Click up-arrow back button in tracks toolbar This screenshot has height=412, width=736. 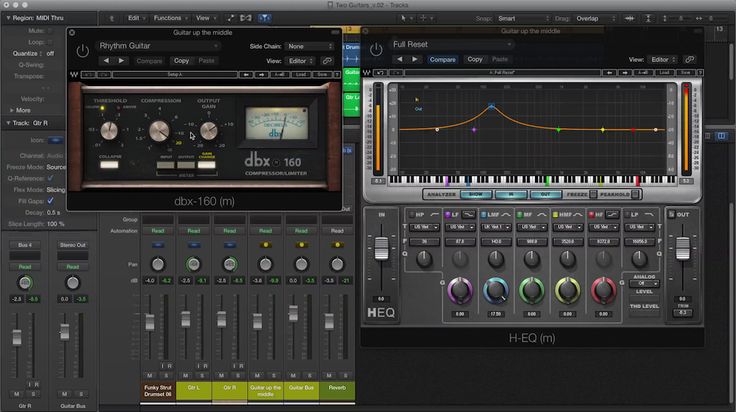(111, 18)
